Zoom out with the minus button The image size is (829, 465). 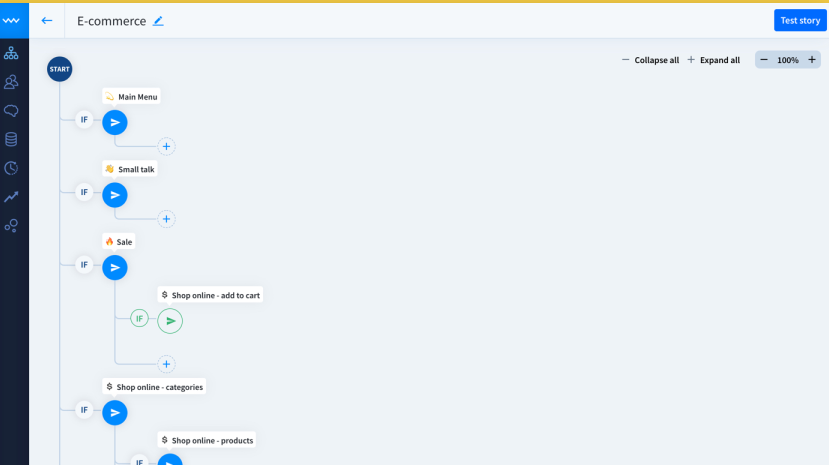764,60
